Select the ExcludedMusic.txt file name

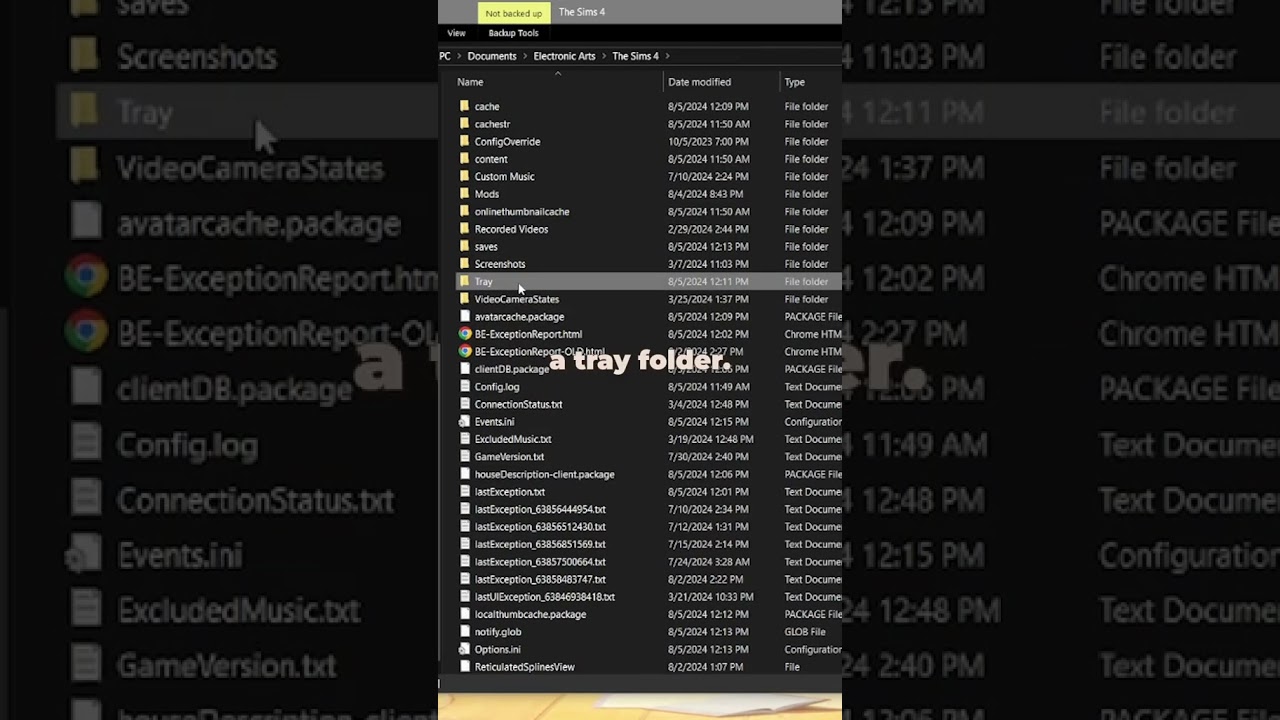coord(513,439)
